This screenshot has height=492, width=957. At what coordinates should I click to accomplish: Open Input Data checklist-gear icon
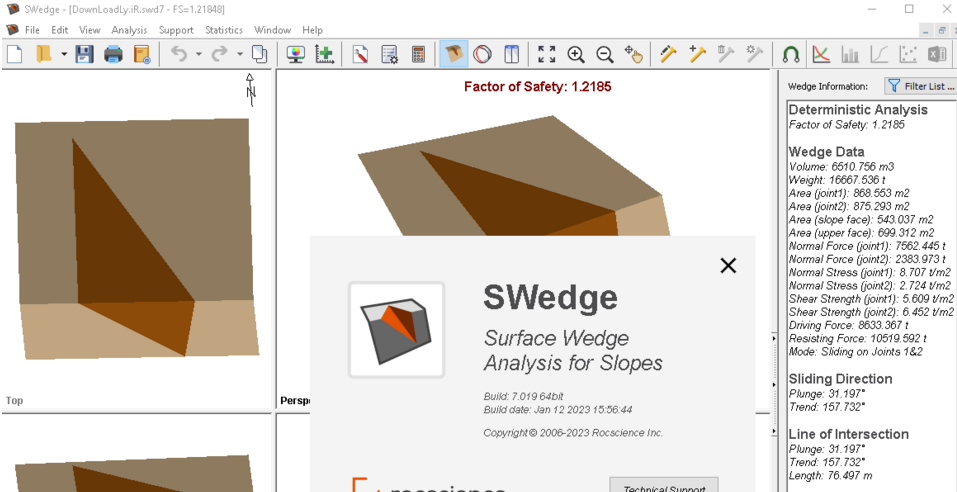pos(389,54)
